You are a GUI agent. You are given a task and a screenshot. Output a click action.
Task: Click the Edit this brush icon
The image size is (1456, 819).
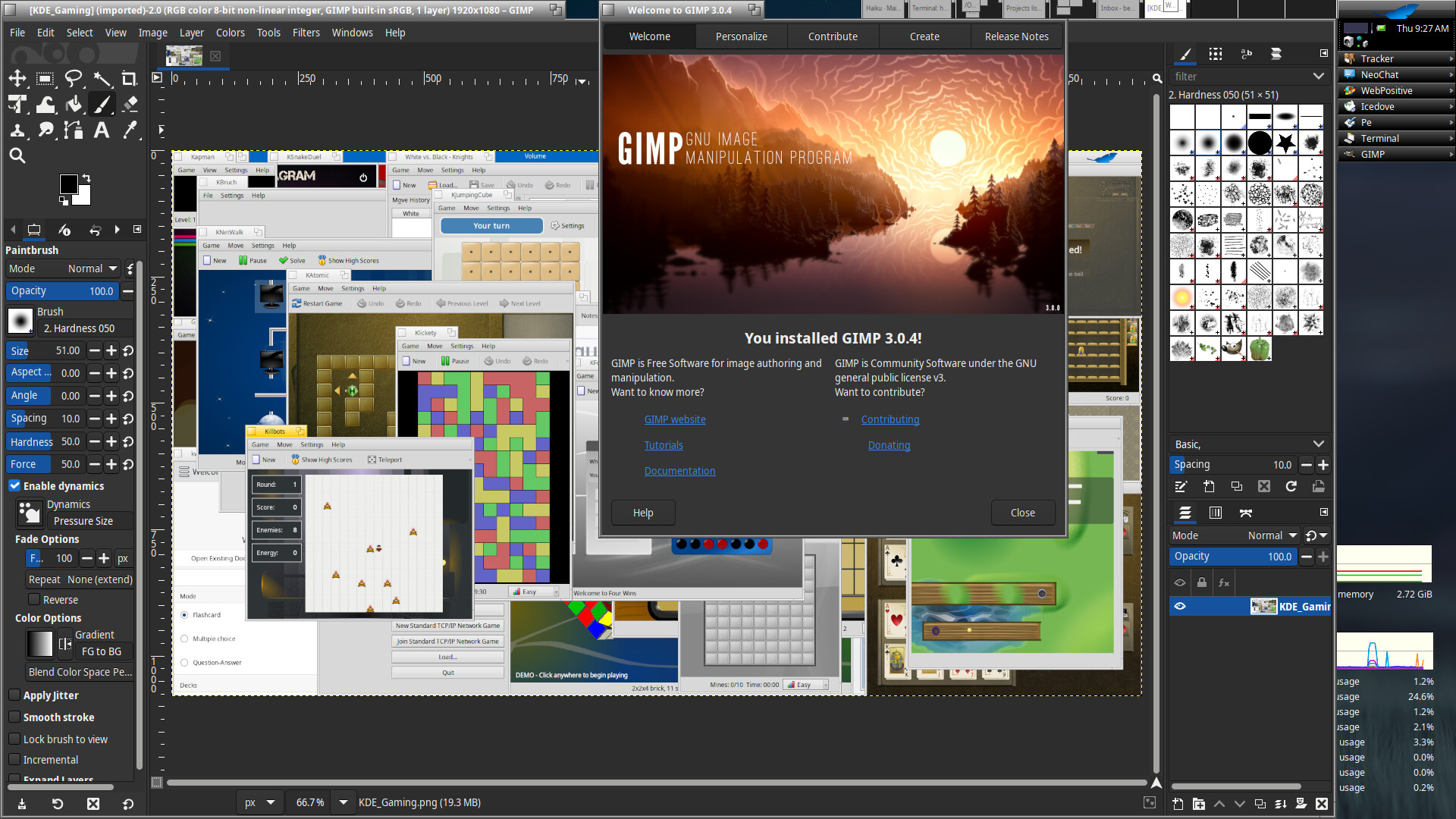[1181, 487]
